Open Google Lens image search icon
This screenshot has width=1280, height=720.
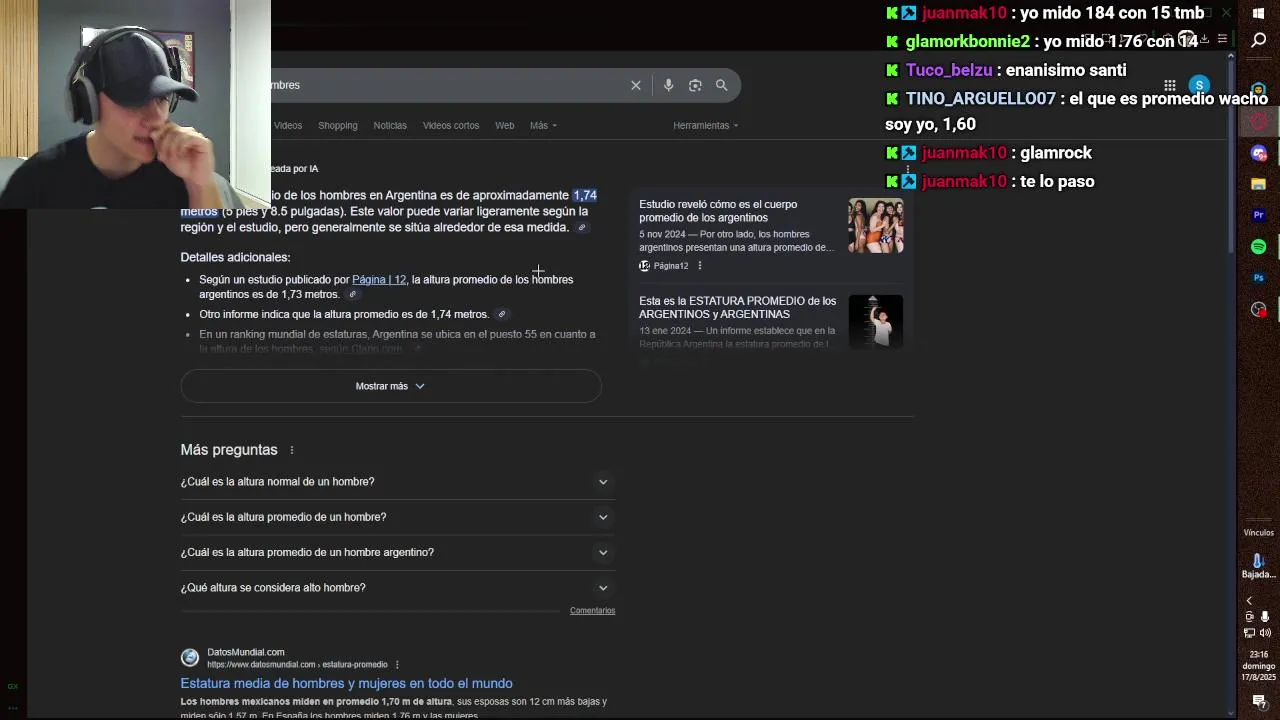click(695, 85)
